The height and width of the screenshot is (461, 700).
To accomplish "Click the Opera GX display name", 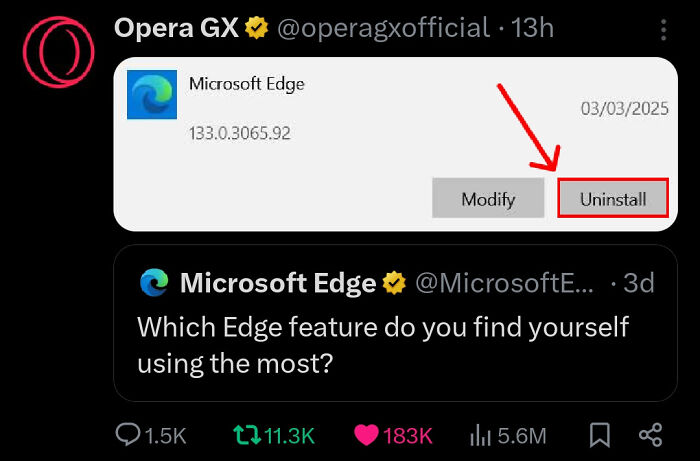I will coord(177,29).
